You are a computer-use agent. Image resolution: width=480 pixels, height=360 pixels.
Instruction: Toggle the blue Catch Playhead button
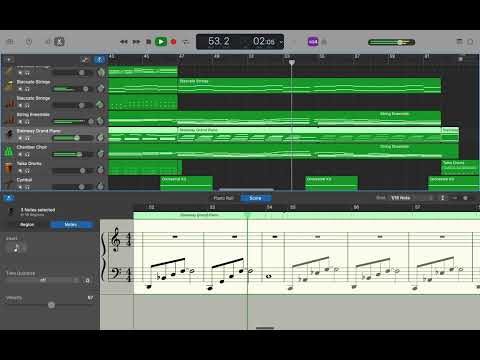[x=99, y=60]
